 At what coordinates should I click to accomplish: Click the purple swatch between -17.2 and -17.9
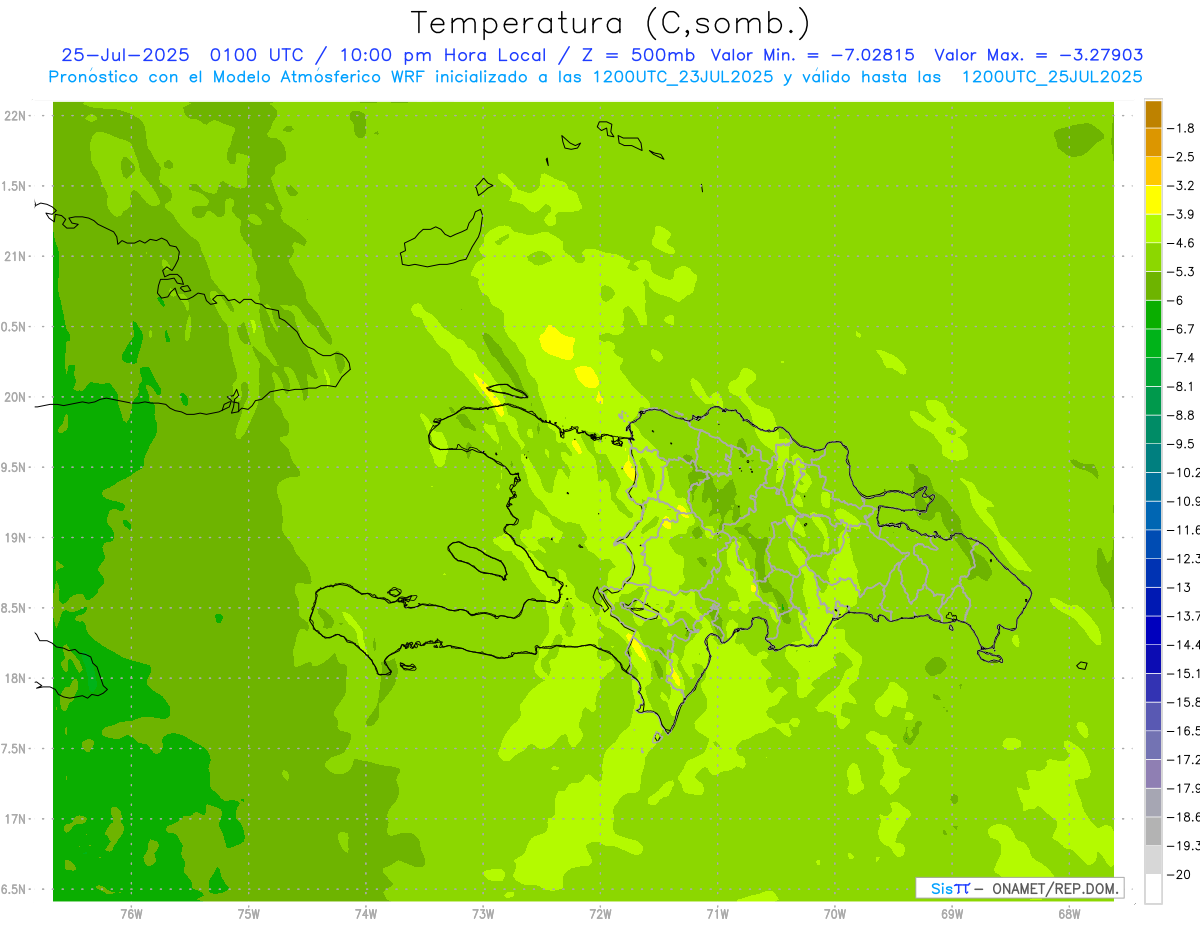1153,774
